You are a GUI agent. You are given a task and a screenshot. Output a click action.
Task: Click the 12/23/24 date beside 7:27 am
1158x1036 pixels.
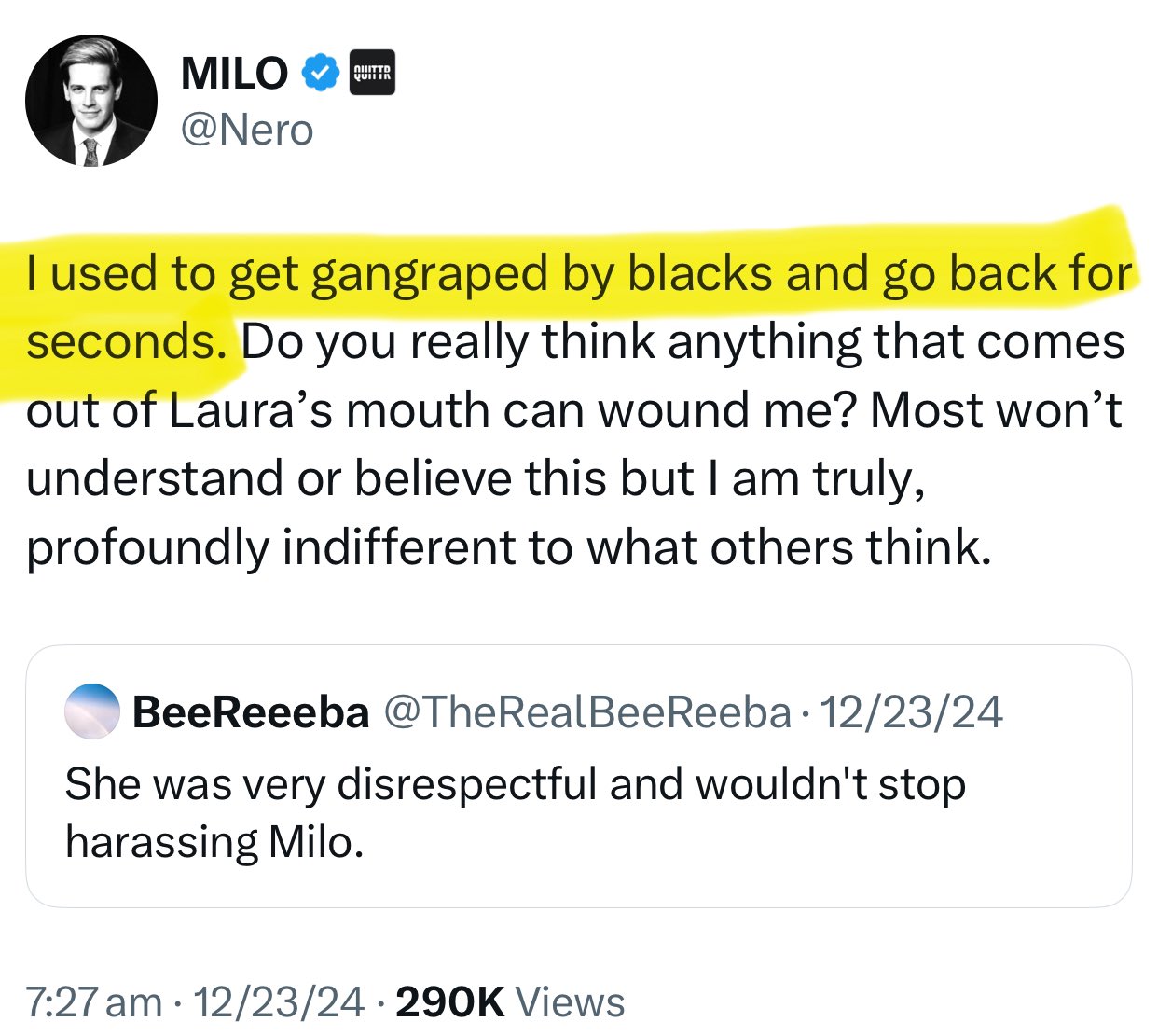click(x=279, y=1002)
